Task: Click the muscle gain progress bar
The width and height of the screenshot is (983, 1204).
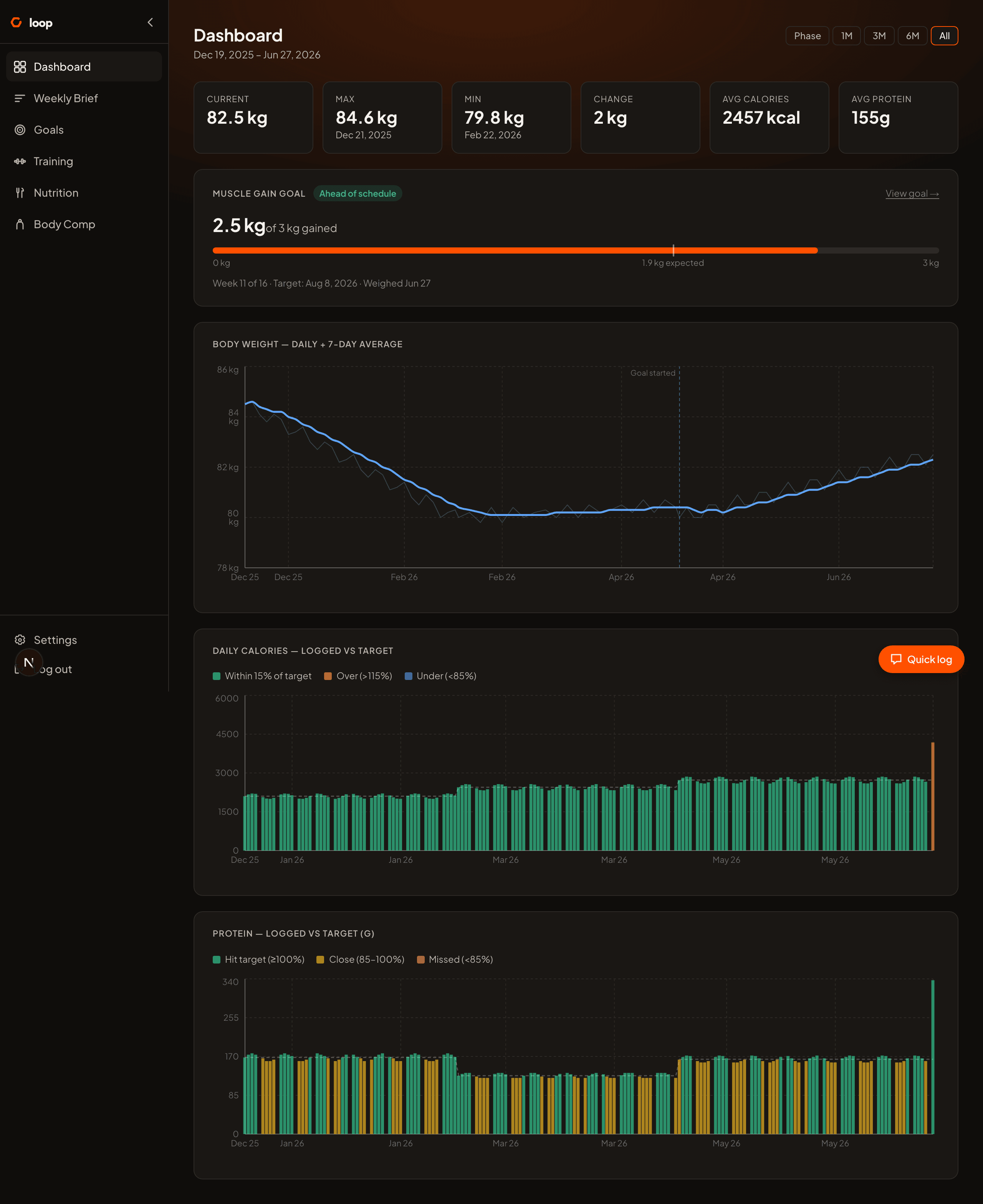Action: pyautogui.click(x=575, y=250)
